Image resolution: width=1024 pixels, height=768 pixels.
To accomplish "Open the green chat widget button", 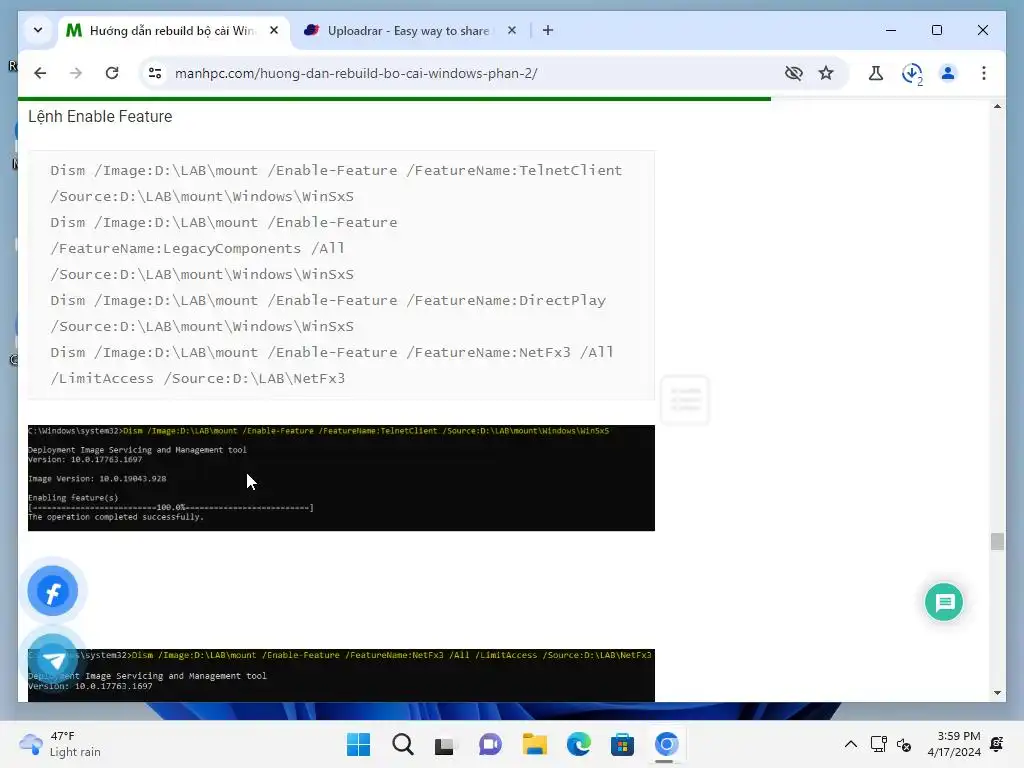I will pyautogui.click(x=944, y=602).
